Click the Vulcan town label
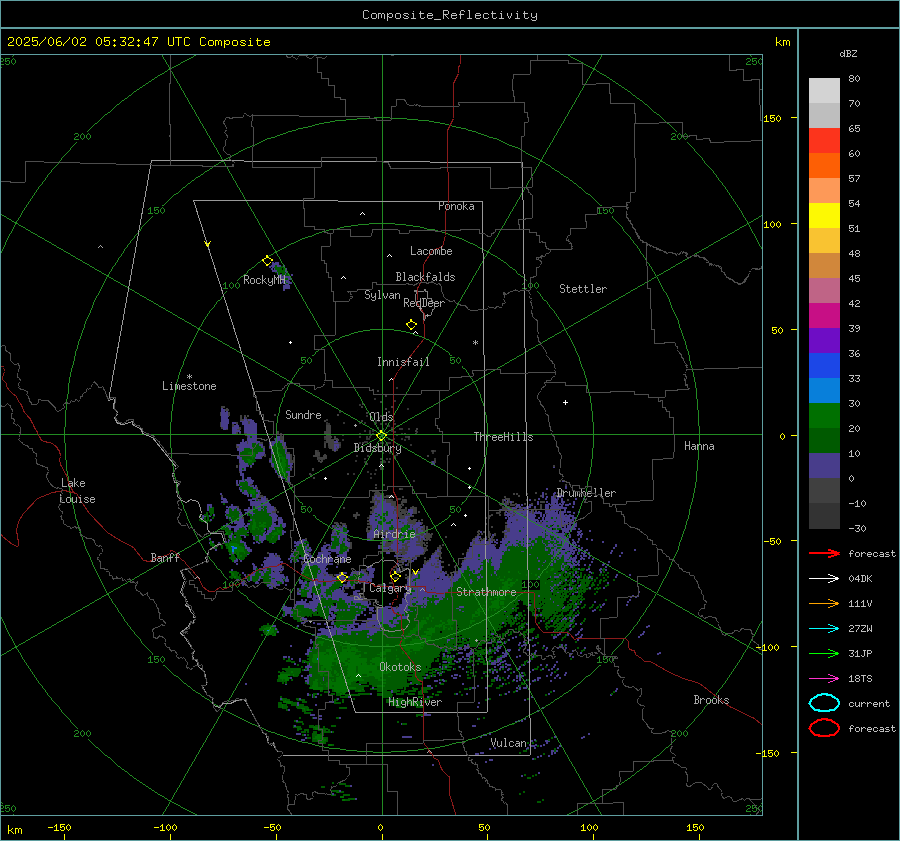900x841 pixels. [x=508, y=743]
